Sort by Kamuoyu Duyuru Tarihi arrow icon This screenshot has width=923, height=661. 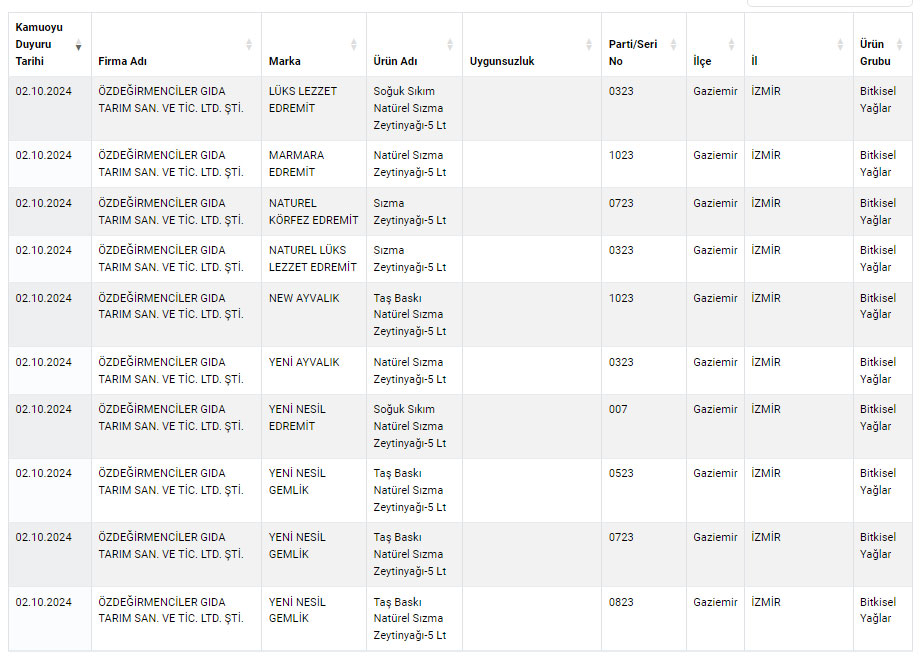[79, 45]
